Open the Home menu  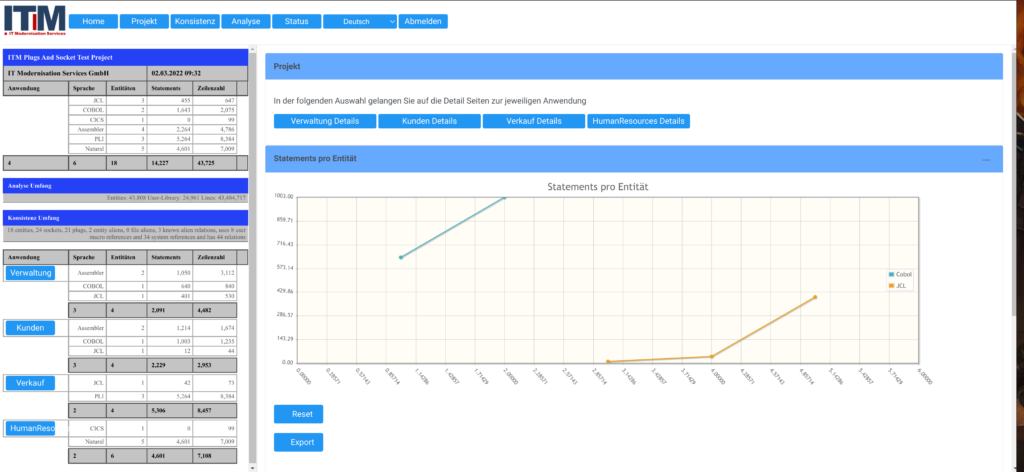[x=93, y=21]
